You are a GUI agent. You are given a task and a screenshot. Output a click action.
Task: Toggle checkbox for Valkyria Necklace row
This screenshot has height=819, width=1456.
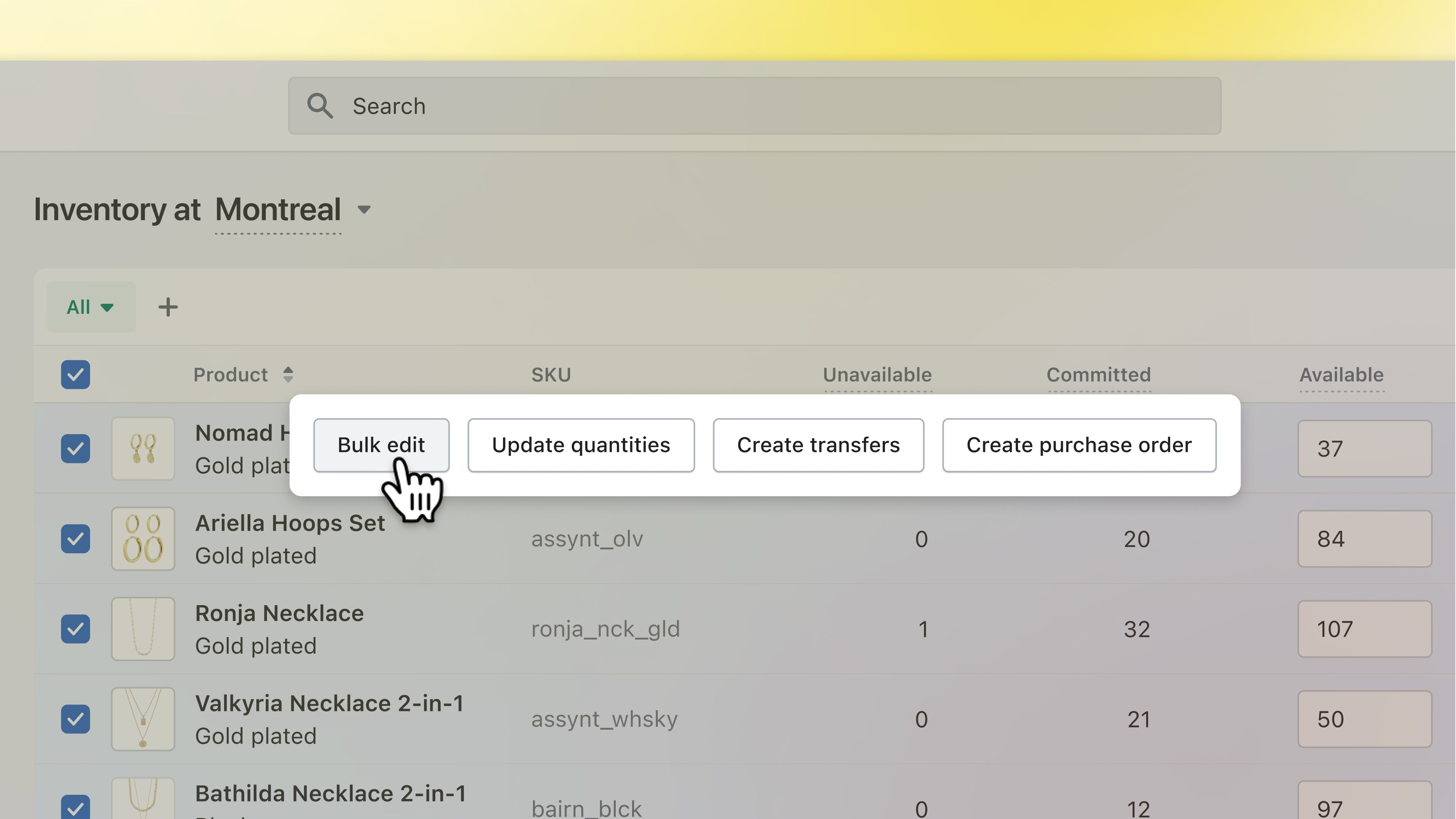coord(76,719)
